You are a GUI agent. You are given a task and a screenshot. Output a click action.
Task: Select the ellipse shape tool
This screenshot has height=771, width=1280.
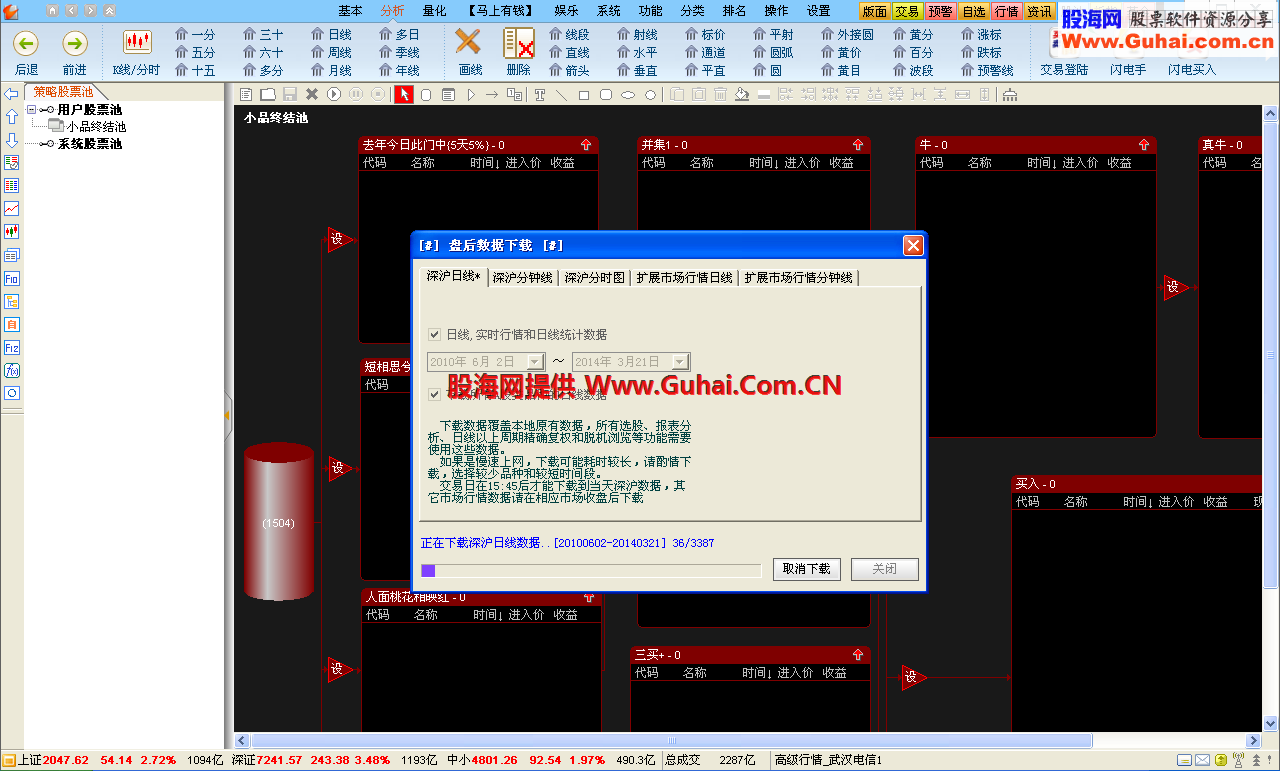pyautogui.click(x=628, y=94)
